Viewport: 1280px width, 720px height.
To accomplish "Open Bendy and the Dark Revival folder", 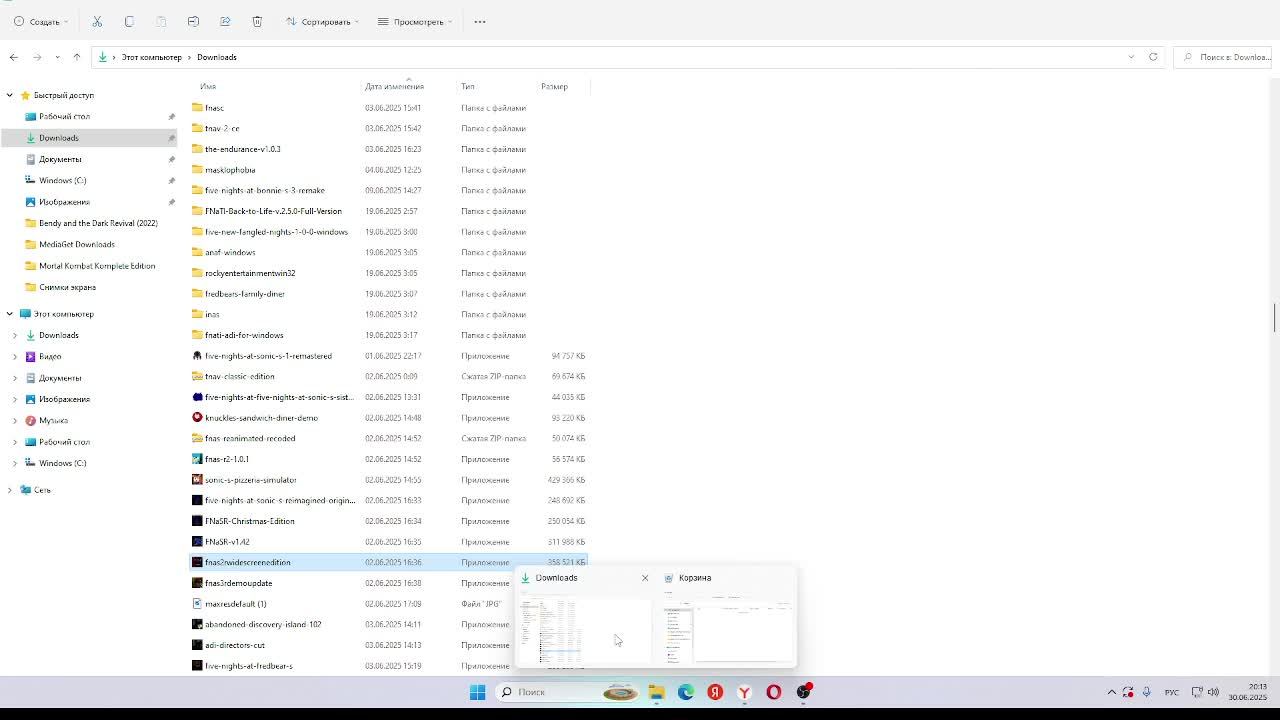I will (x=98, y=223).
